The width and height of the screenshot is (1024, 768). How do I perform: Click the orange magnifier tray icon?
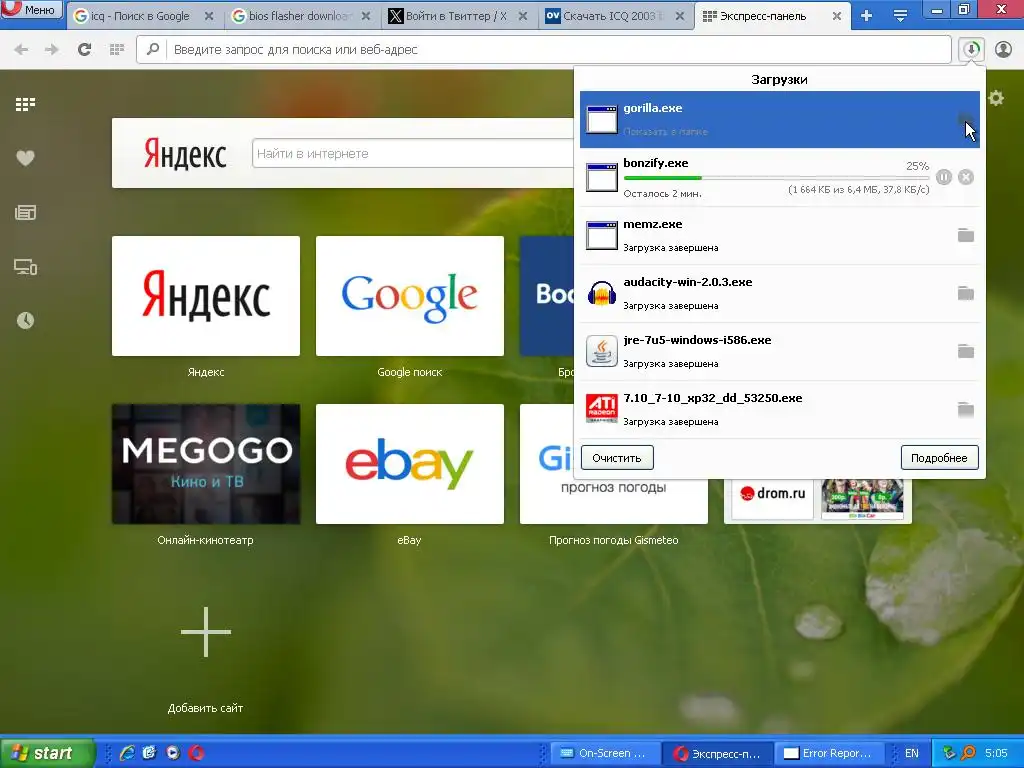click(968, 753)
